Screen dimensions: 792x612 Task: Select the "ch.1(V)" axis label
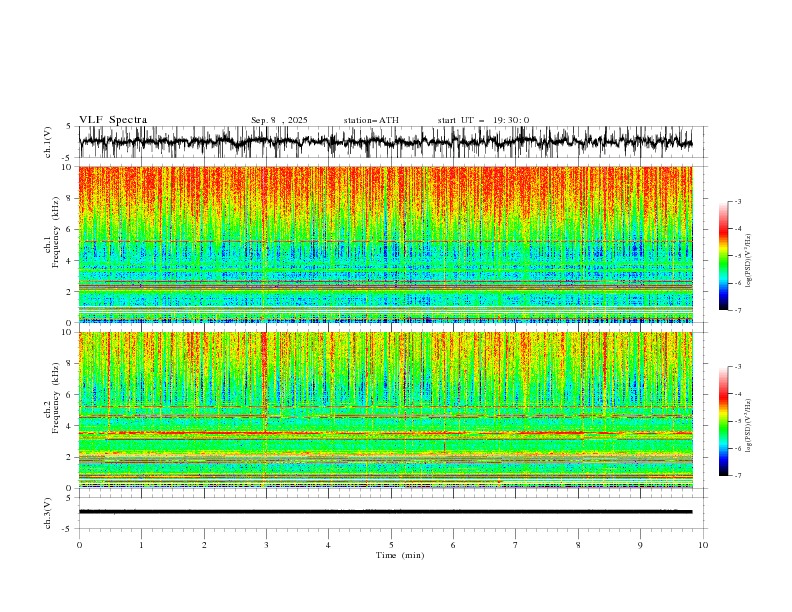click(48, 142)
